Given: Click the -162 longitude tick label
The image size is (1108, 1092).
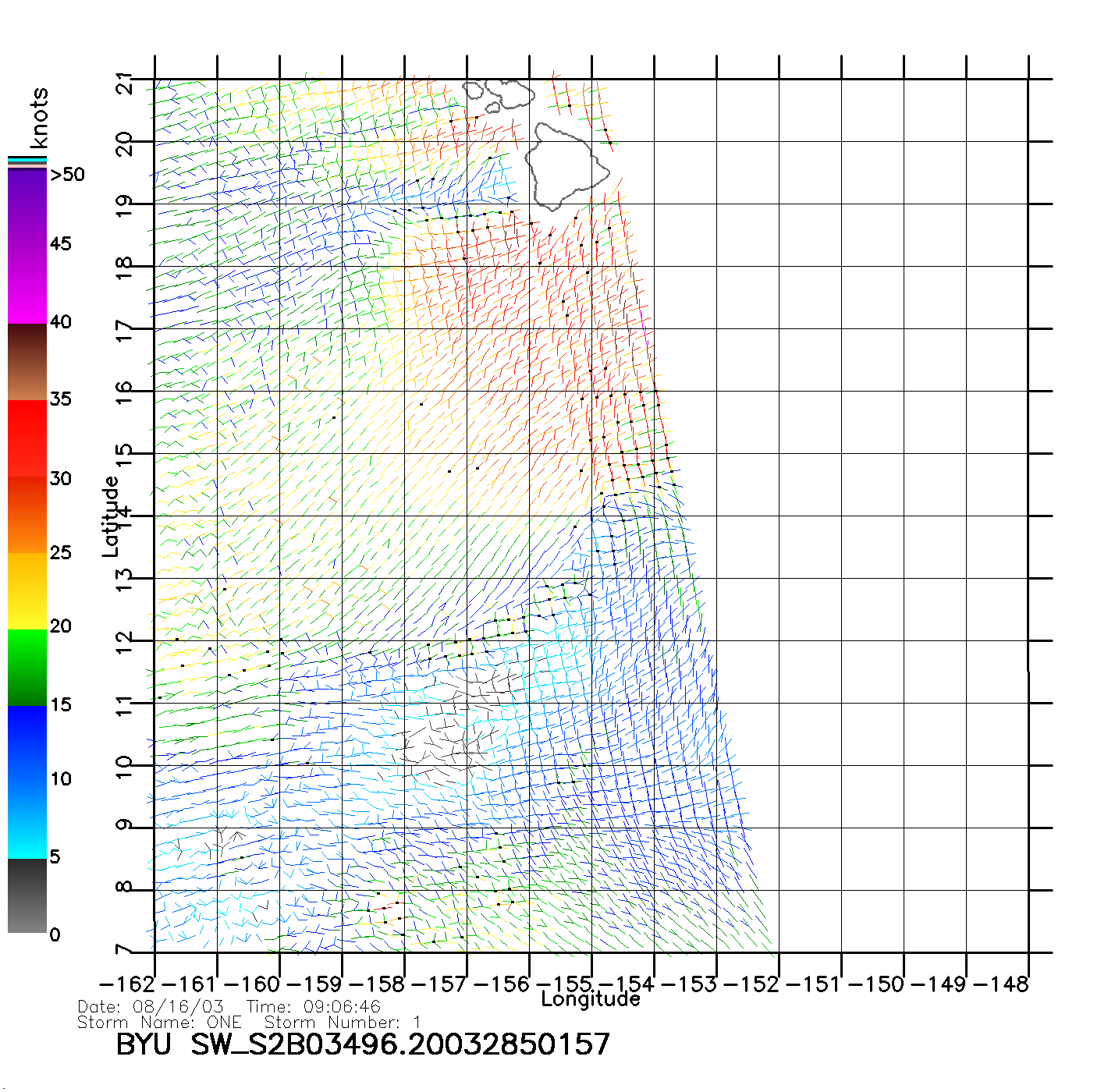Looking at the screenshot, I should (x=127, y=984).
